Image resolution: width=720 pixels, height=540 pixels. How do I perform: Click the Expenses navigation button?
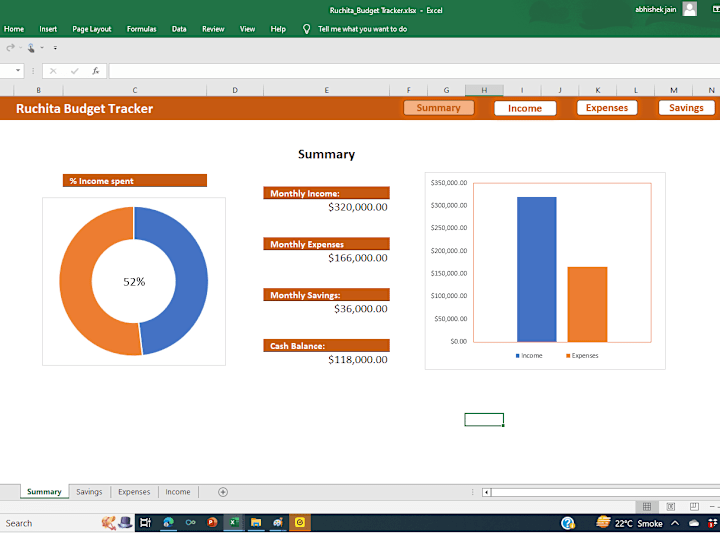point(607,108)
